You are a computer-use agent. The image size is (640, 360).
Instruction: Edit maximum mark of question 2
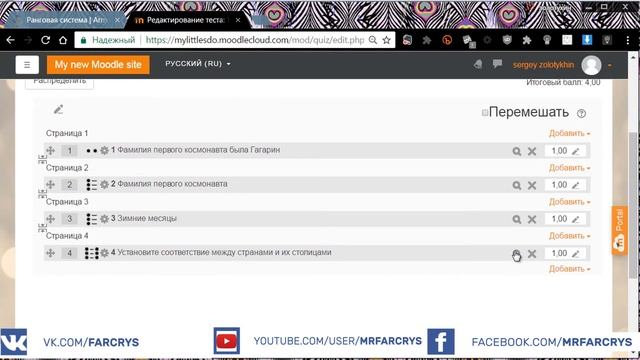(576, 185)
